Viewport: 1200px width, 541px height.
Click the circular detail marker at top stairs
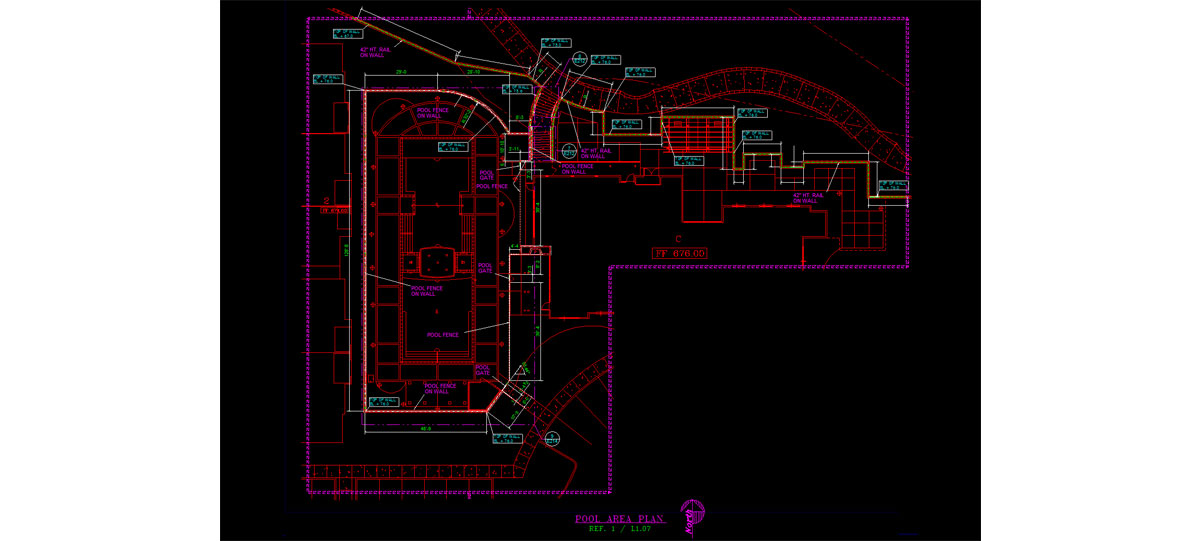pos(578,58)
